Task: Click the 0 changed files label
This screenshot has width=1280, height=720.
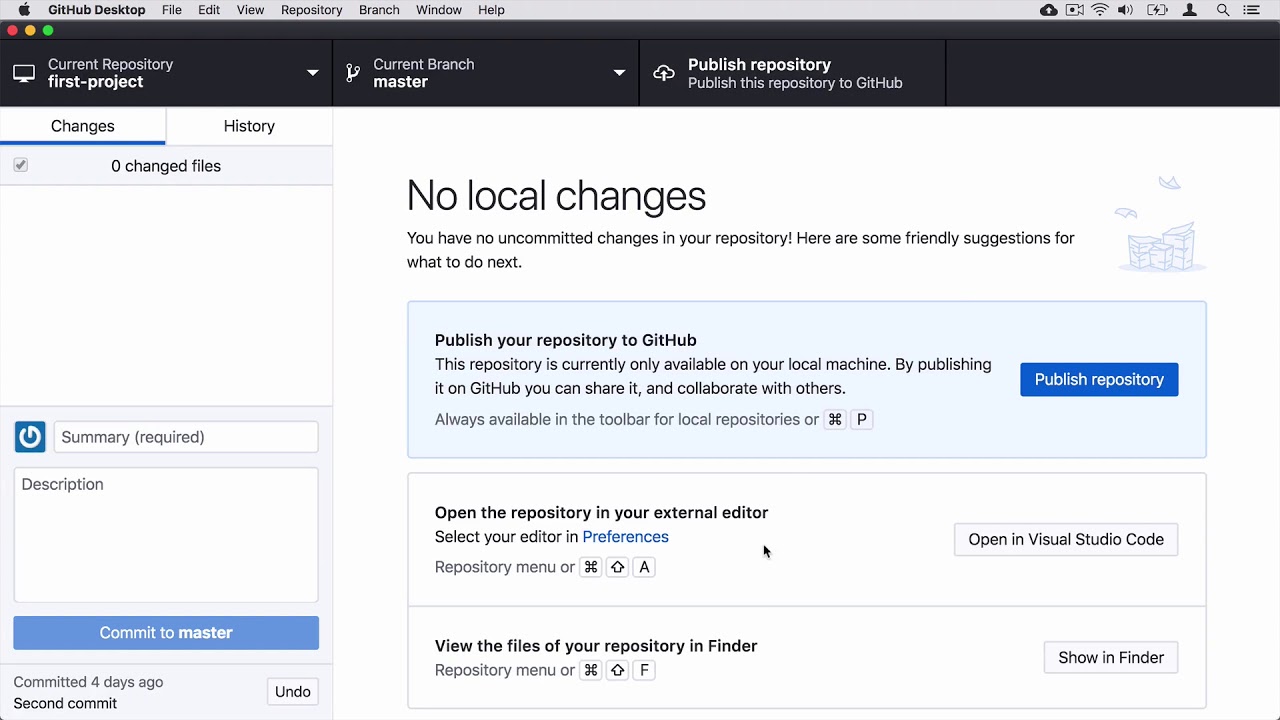Action: tap(166, 166)
